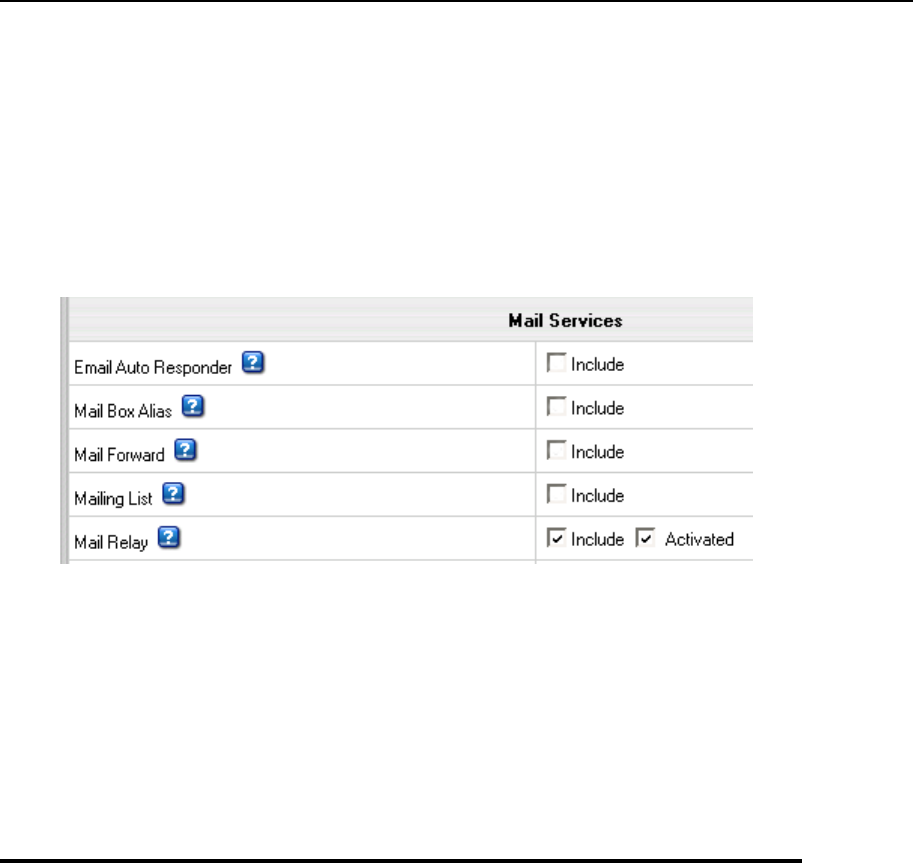The image size is (913, 863).
Task: Disable the Activated checkbox for Mail Relay
Action: coord(646,539)
